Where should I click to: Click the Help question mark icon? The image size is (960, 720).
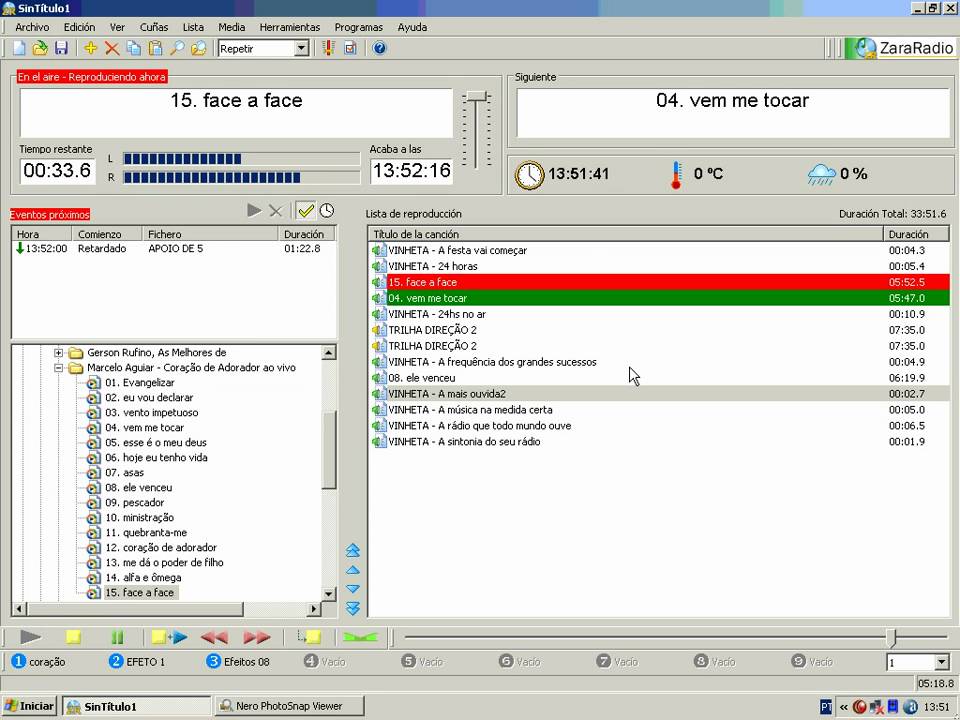pyautogui.click(x=379, y=48)
